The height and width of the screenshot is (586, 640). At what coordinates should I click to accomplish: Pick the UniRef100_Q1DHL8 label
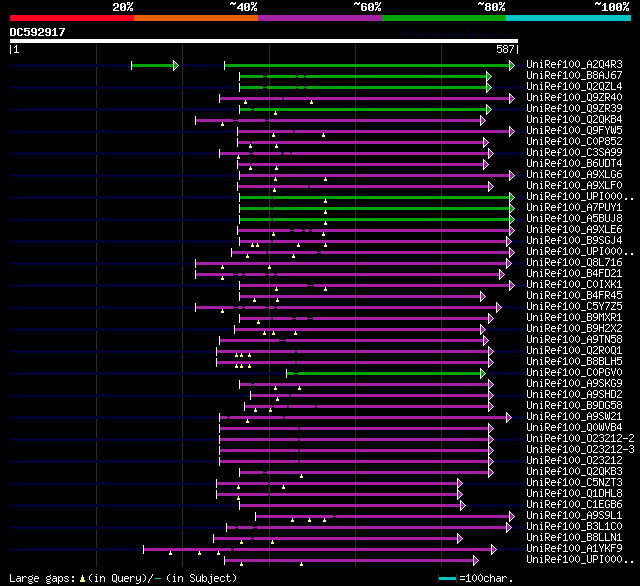(x=574, y=494)
